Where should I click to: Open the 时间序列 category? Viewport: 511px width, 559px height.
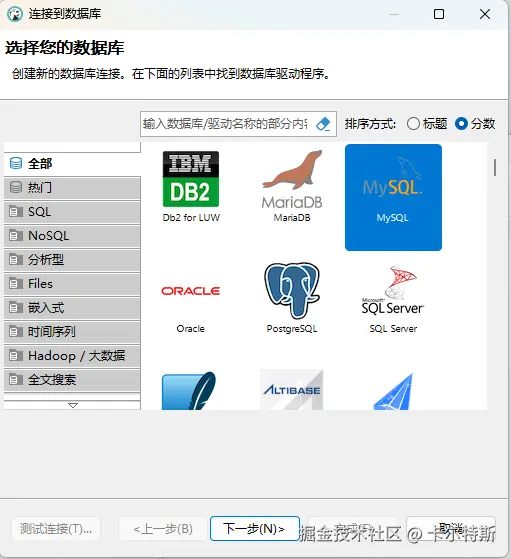coord(72,332)
